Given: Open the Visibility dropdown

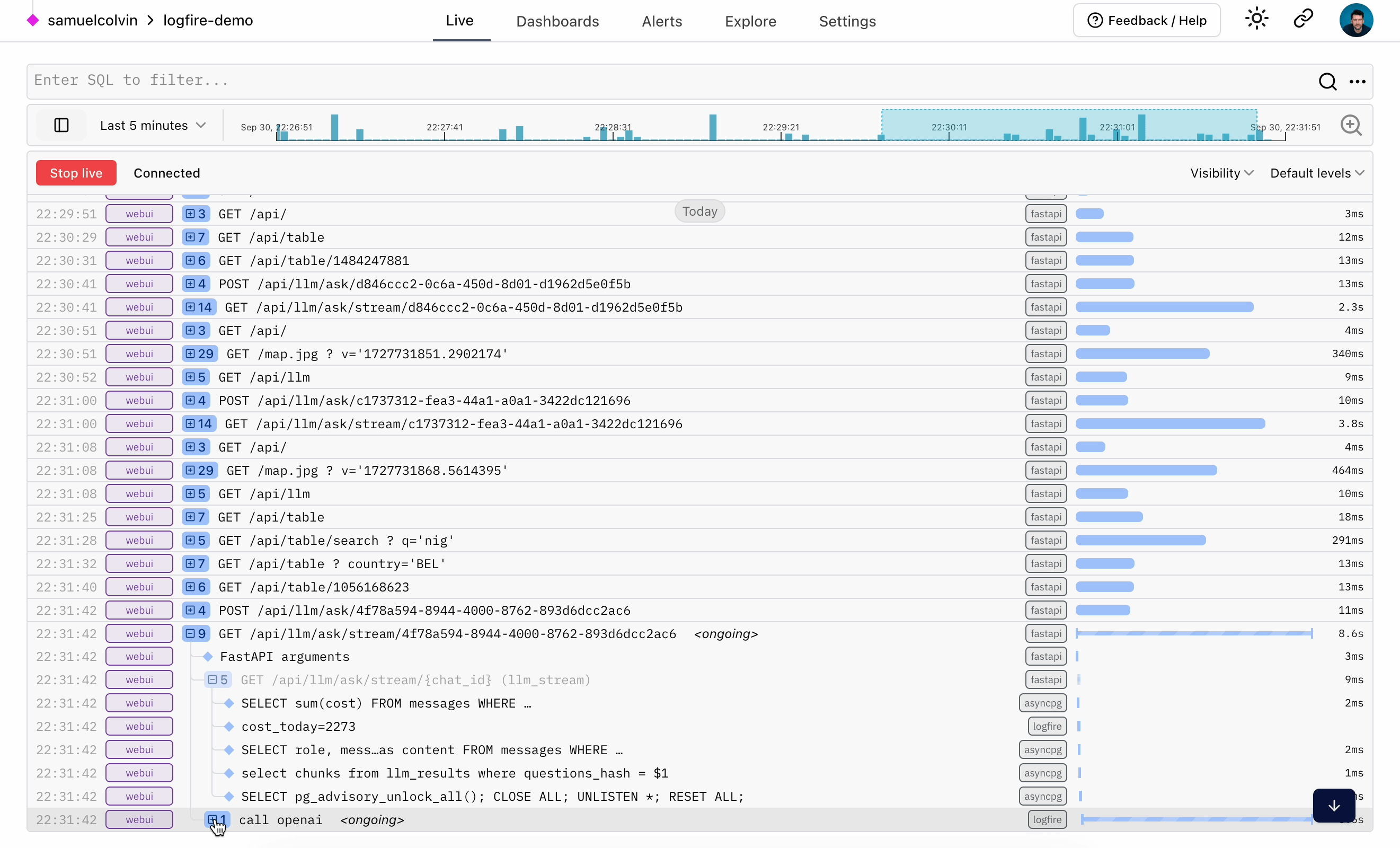Looking at the screenshot, I should (x=1220, y=173).
